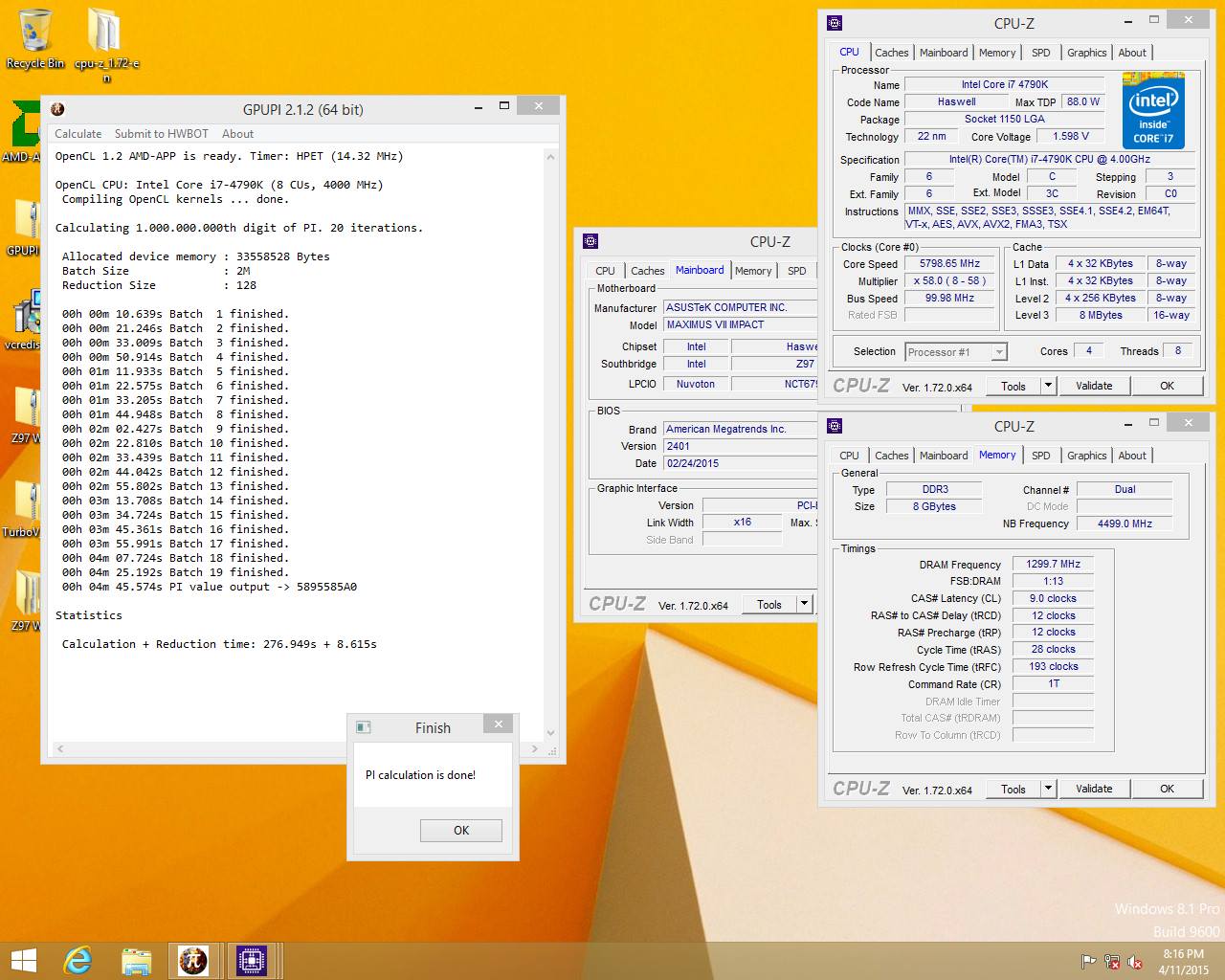Viewport: 1225px width, 980px height.
Task: Open the GPUPI archive desktop icon
Action: click(x=24, y=228)
